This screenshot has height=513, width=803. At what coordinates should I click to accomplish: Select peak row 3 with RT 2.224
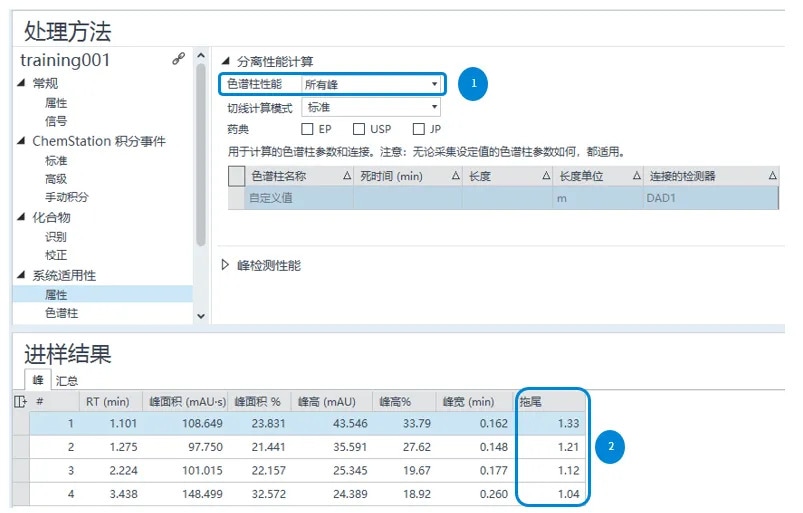tap(300, 471)
